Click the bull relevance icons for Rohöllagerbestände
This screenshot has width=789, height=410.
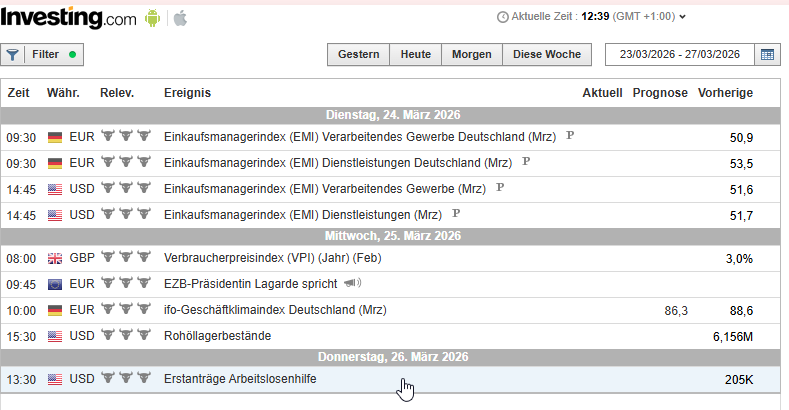coord(126,335)
